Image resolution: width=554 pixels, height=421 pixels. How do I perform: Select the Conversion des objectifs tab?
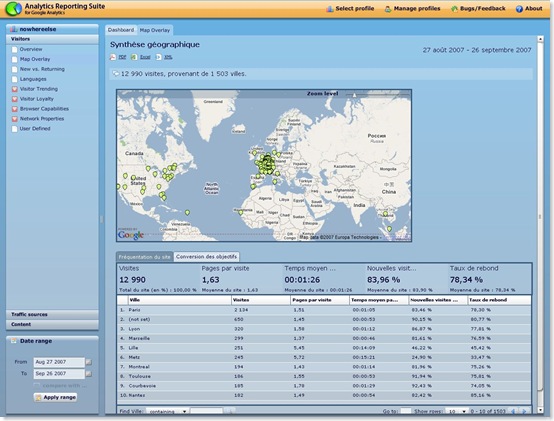[206, 257]
